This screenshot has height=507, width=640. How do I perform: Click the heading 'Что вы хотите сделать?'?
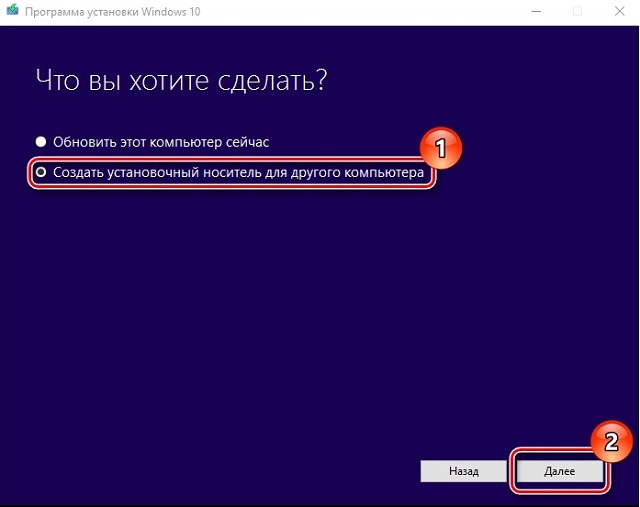[182, 81]
